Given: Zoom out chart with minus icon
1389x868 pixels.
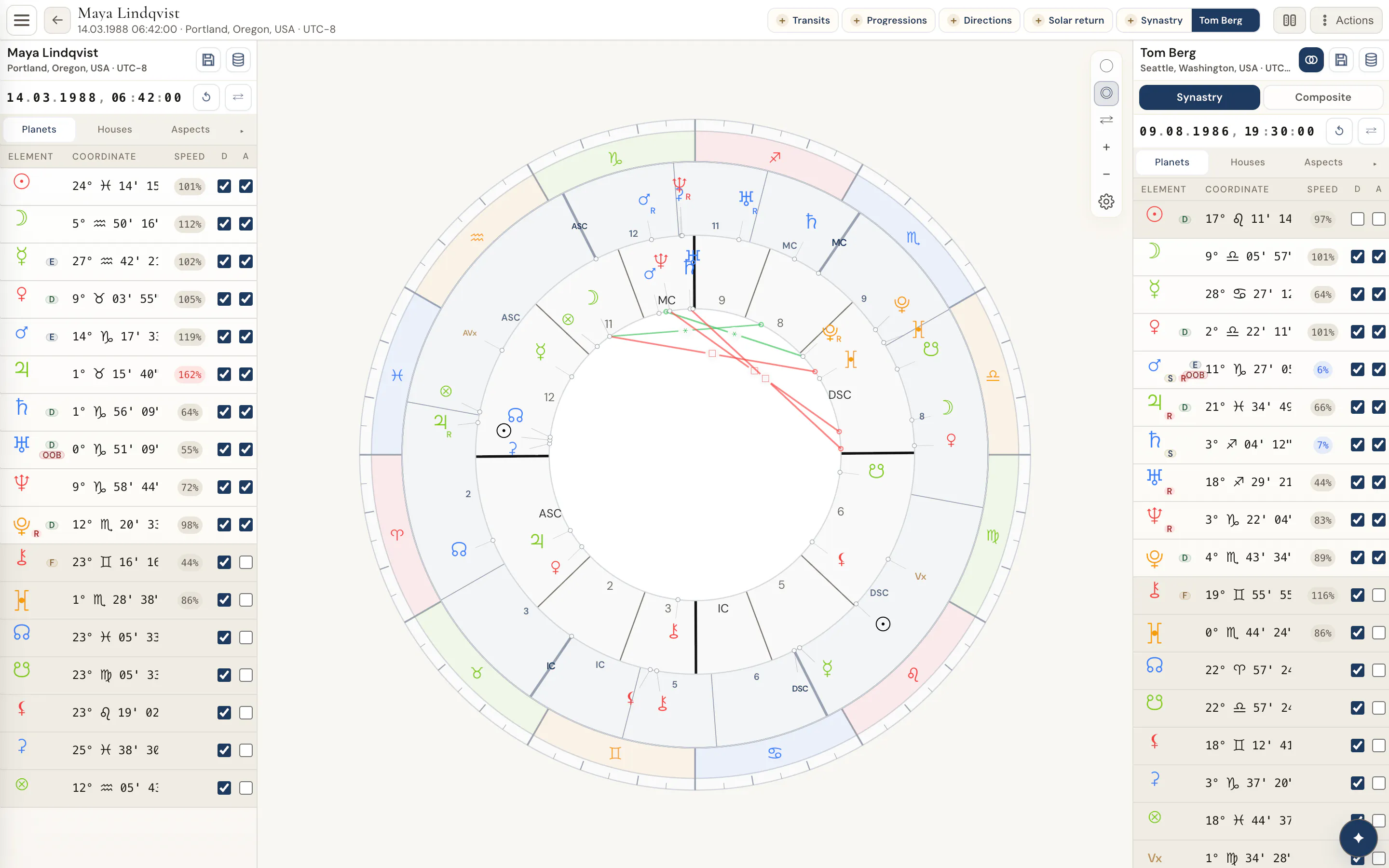Looking at the screenshot, I should 1106,174.
